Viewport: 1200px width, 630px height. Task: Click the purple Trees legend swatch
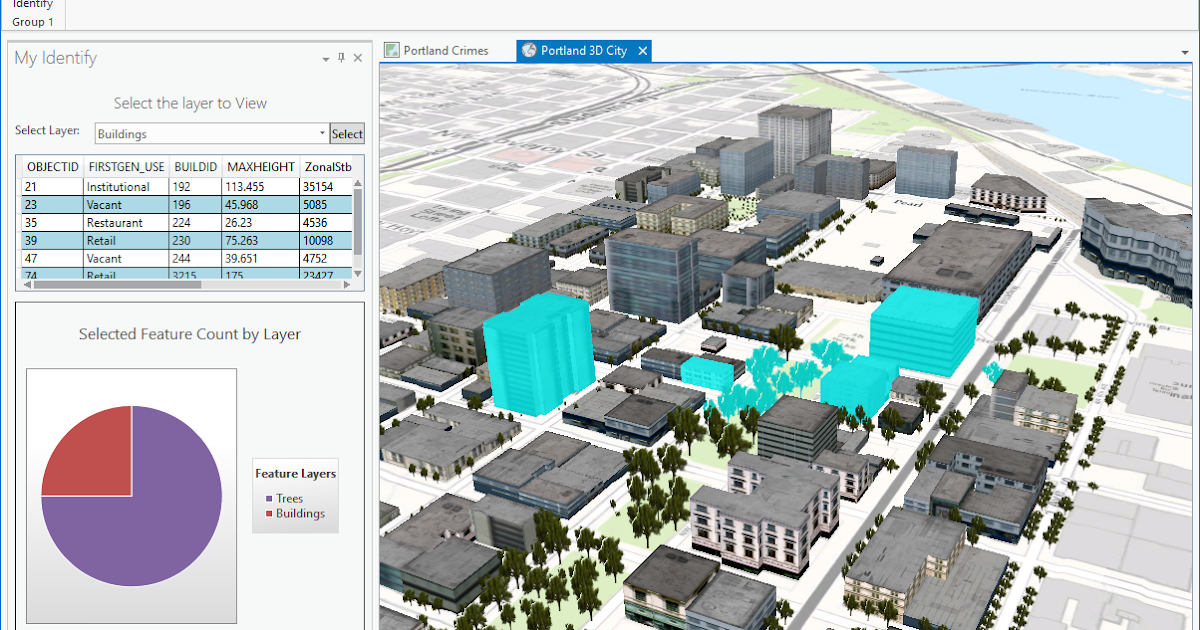point(269,498)
